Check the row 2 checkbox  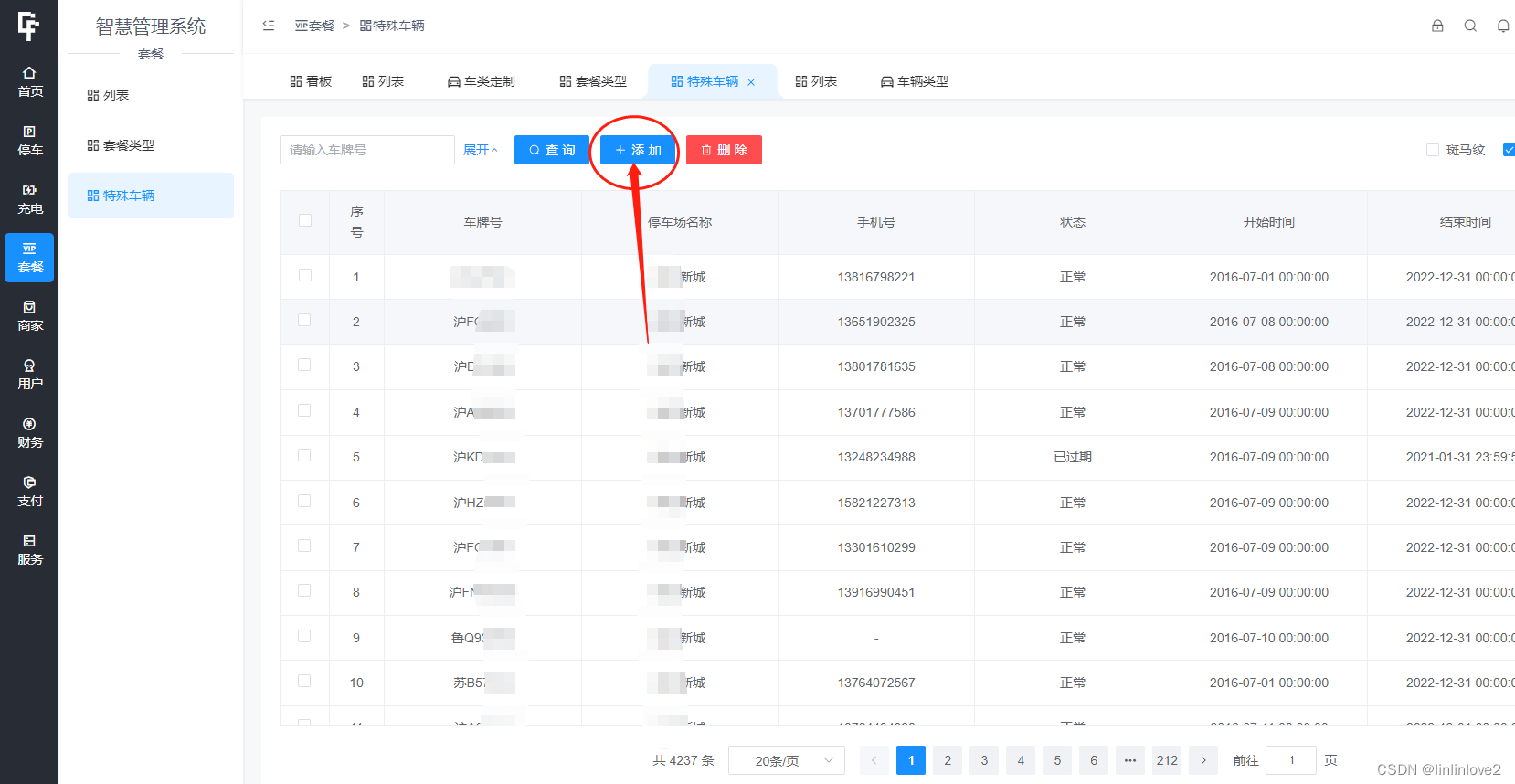point(305,320)
